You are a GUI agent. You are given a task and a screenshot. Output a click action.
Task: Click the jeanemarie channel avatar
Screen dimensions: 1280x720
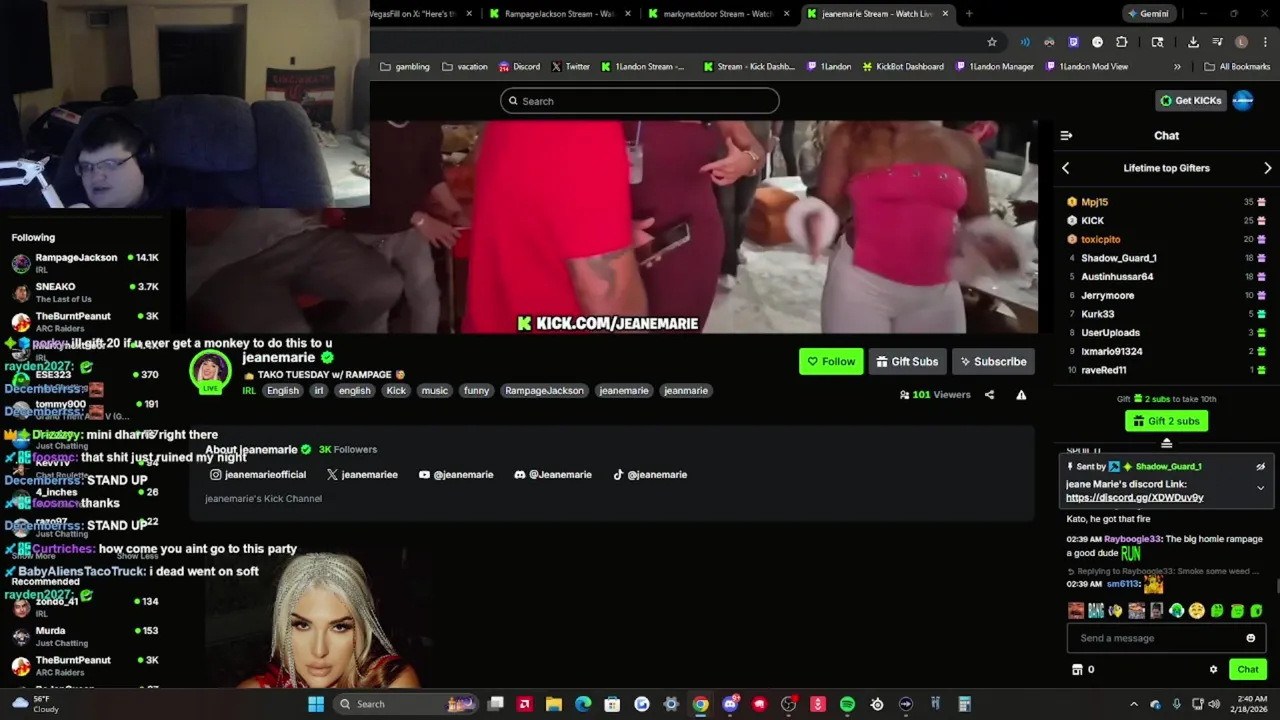211,372
